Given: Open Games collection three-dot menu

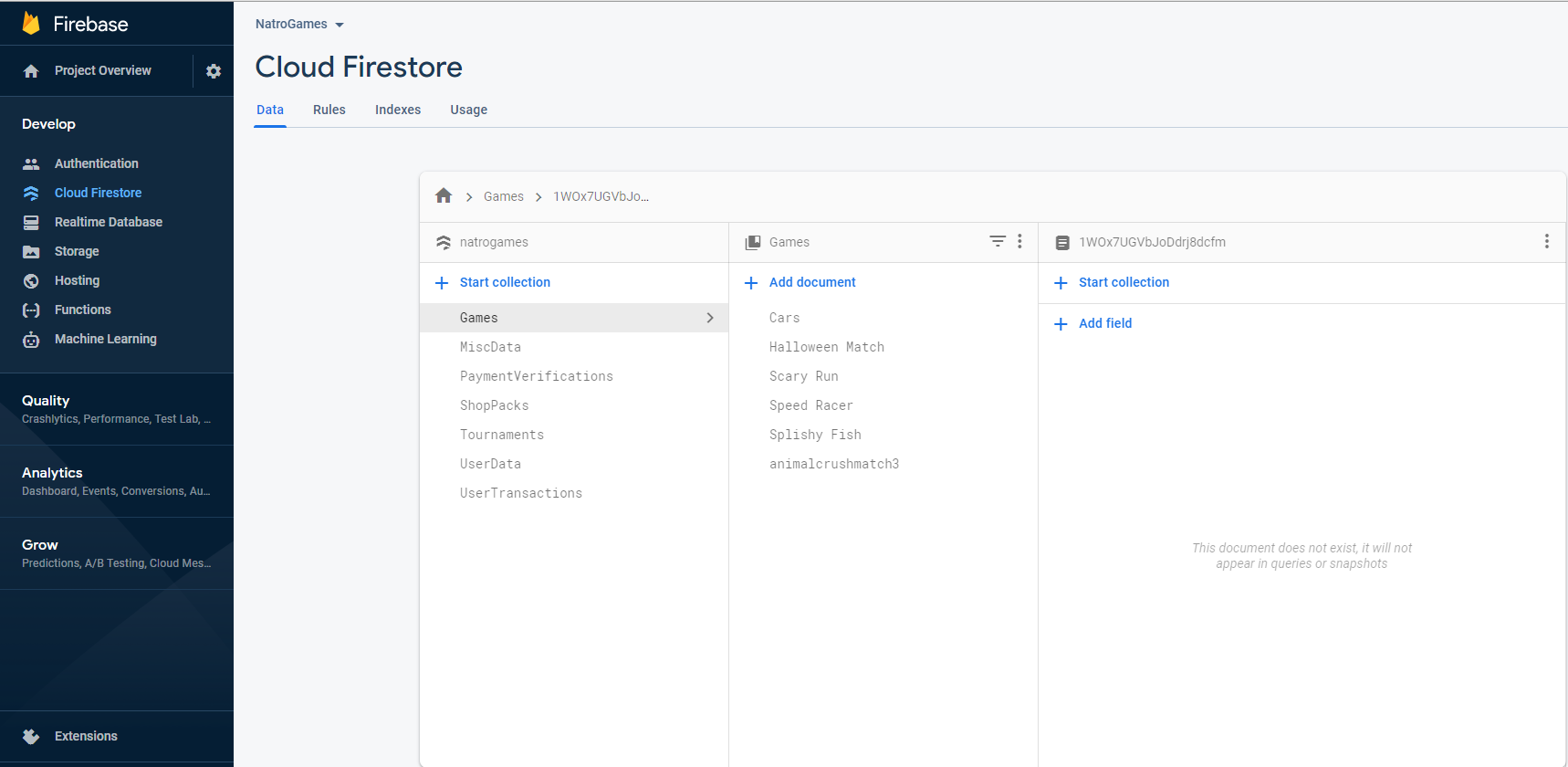Looking at the screenshot, I should [1019, 241].
